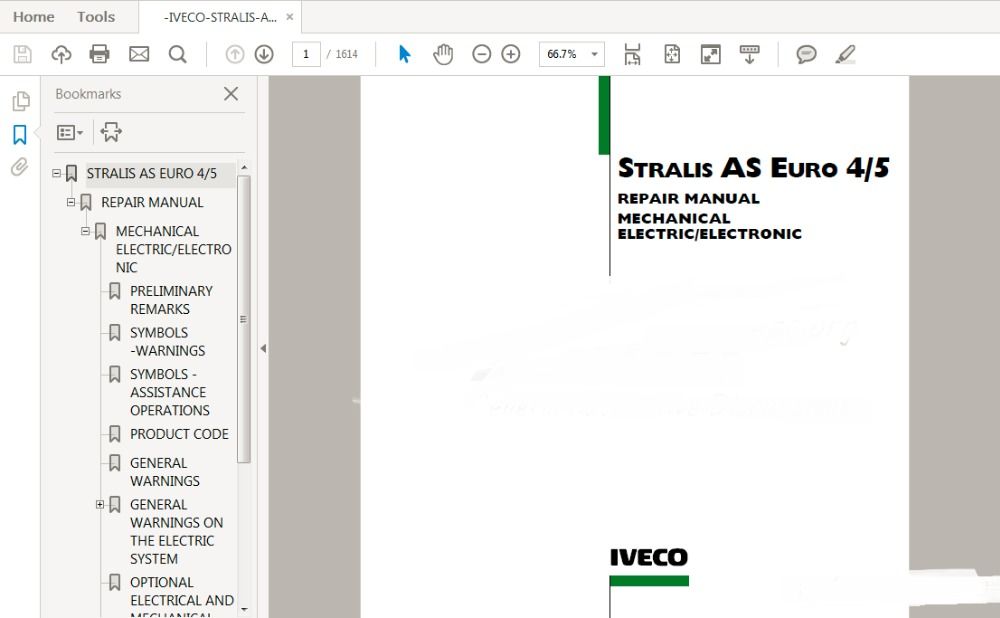
Task: Choose the Selection arrow tool
Action: pyautogui.click(x=404, y=54)
